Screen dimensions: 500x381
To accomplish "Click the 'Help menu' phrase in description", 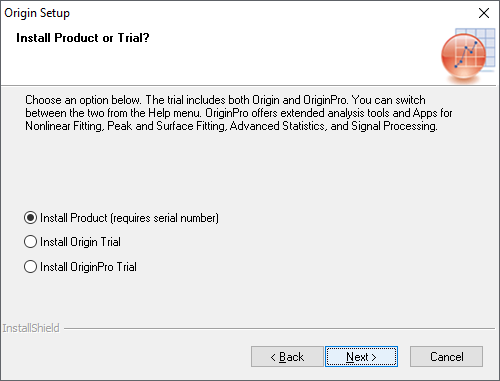I will coord(174,113).
